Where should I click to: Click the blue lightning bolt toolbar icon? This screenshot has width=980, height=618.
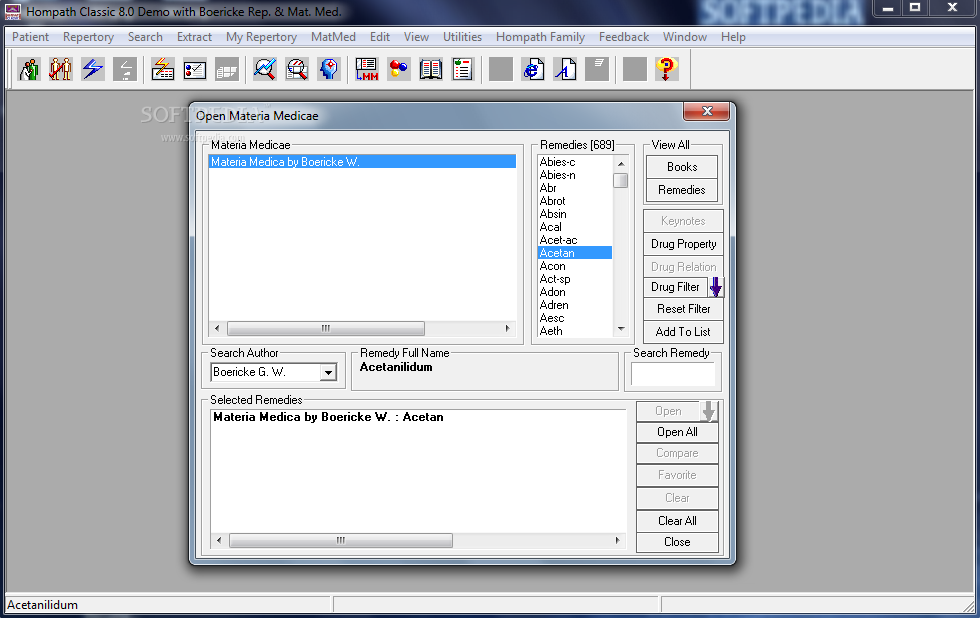[x=92, y=69]
